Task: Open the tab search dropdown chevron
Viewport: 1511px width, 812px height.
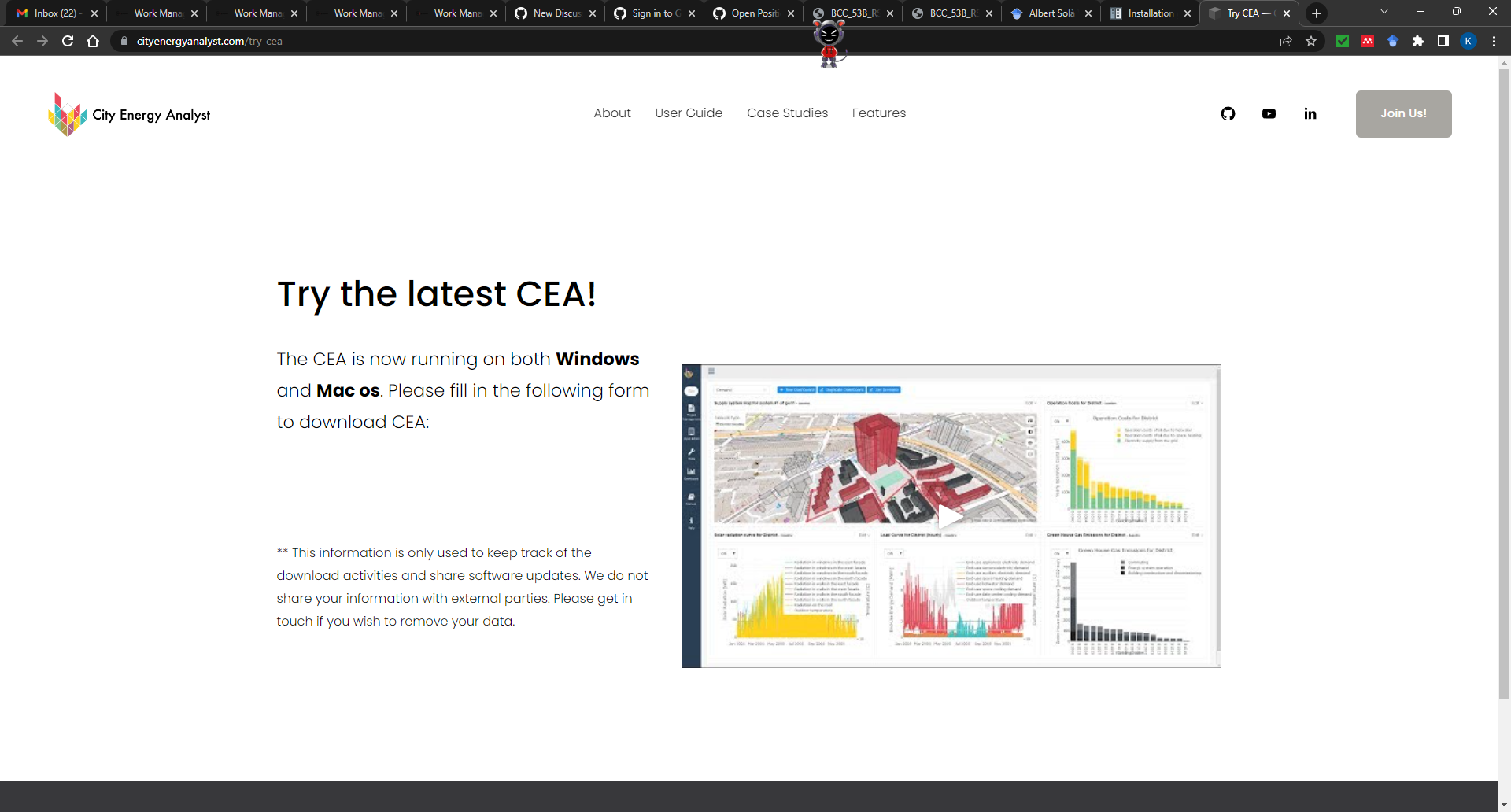Action: click(x=1384, y=12)
